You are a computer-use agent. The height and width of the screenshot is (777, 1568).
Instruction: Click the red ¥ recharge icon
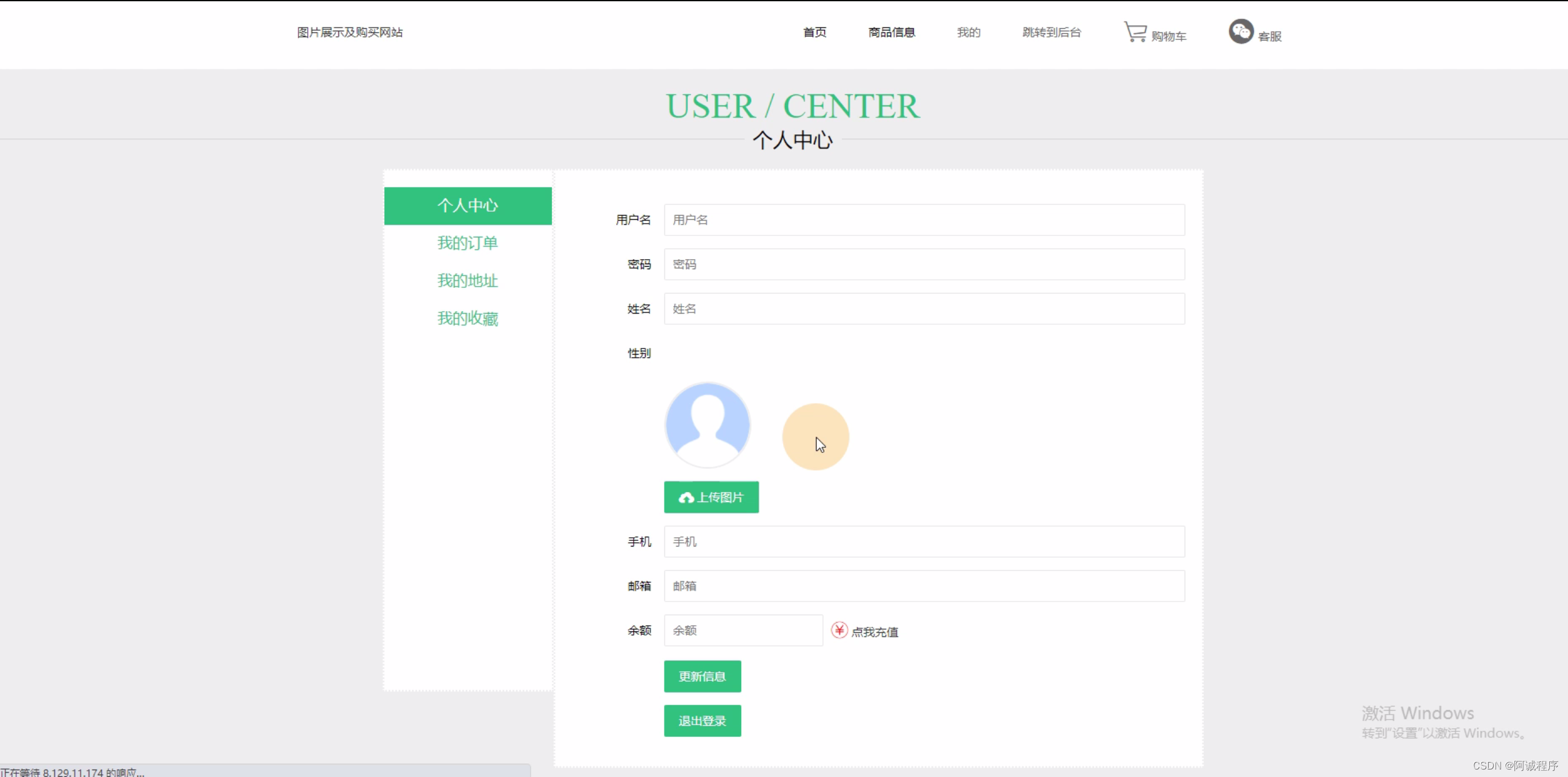tap(839, 630)
